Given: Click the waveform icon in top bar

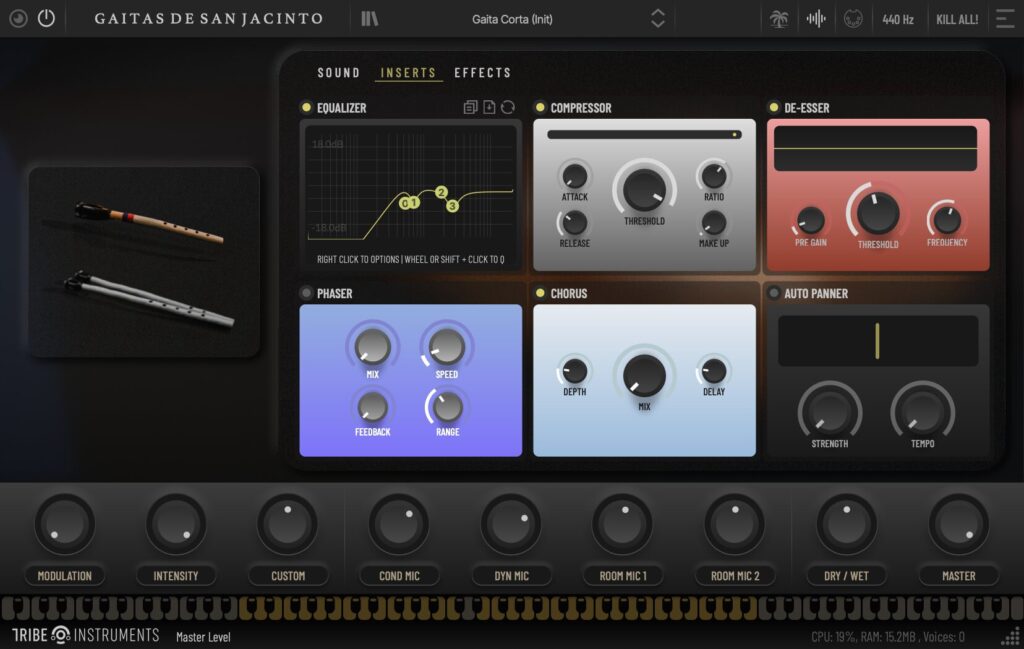Looking at the screenshot, I should click(x=816, y=19).
